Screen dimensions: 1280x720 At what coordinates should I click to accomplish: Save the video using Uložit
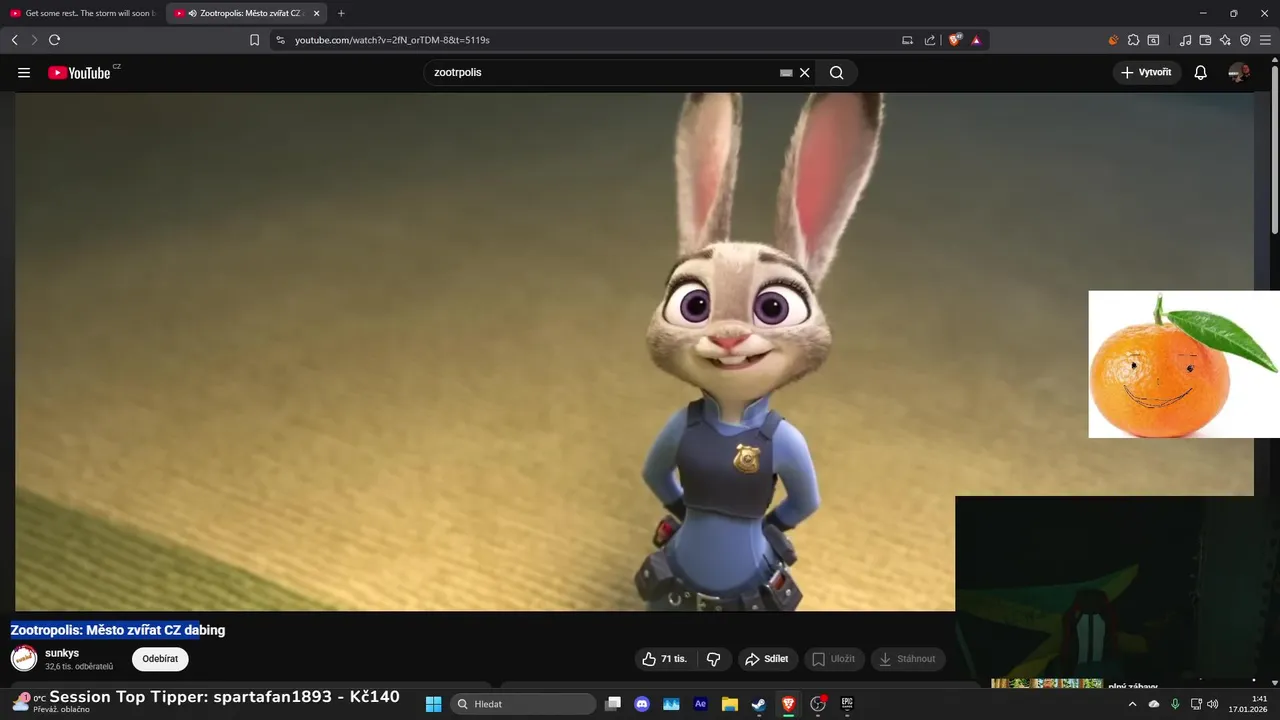(x=833, y=659)
